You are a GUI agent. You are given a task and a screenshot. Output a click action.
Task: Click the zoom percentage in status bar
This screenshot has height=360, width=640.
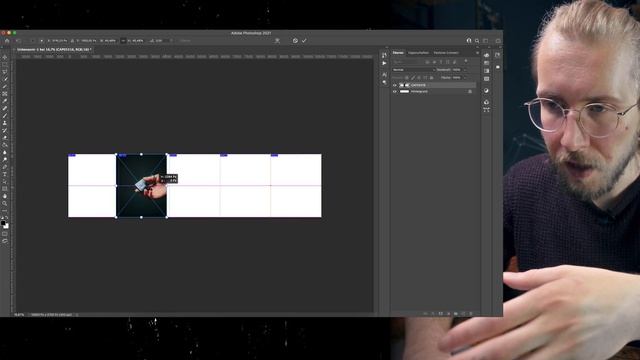pyautogui.click(x=19, y=315)
